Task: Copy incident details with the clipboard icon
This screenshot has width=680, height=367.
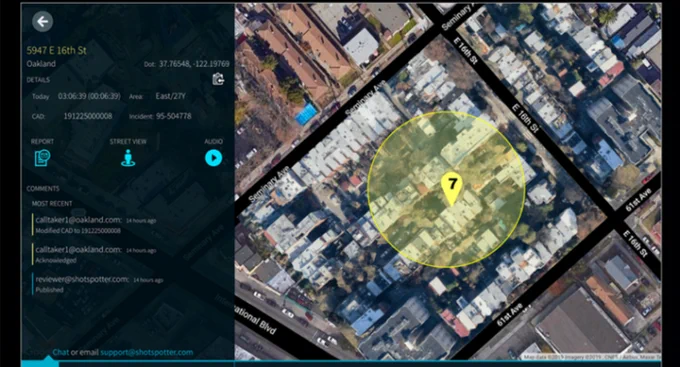Action: (x=218, y=79)
